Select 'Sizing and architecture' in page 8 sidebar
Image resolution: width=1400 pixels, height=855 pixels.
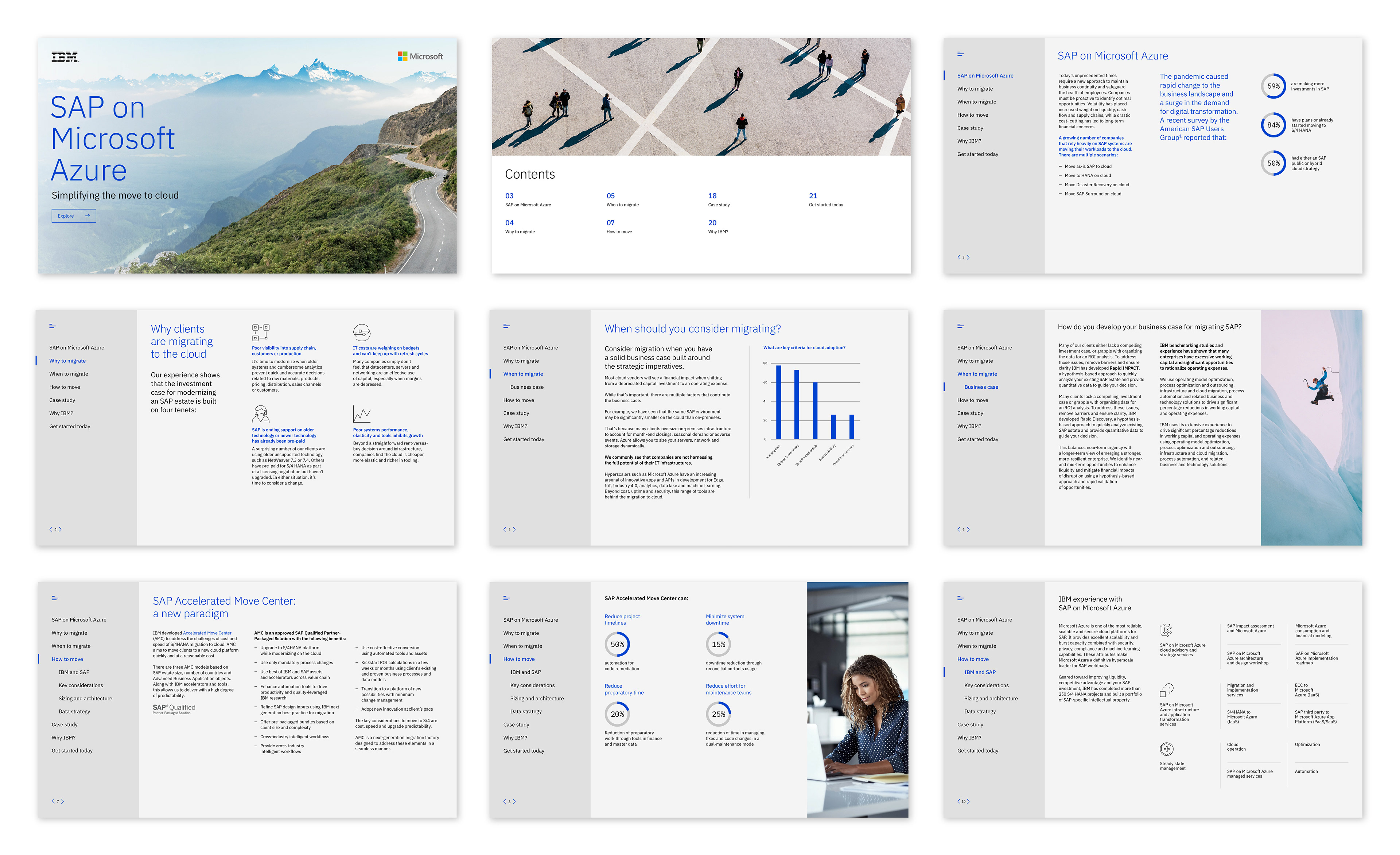tap(537, 698)
